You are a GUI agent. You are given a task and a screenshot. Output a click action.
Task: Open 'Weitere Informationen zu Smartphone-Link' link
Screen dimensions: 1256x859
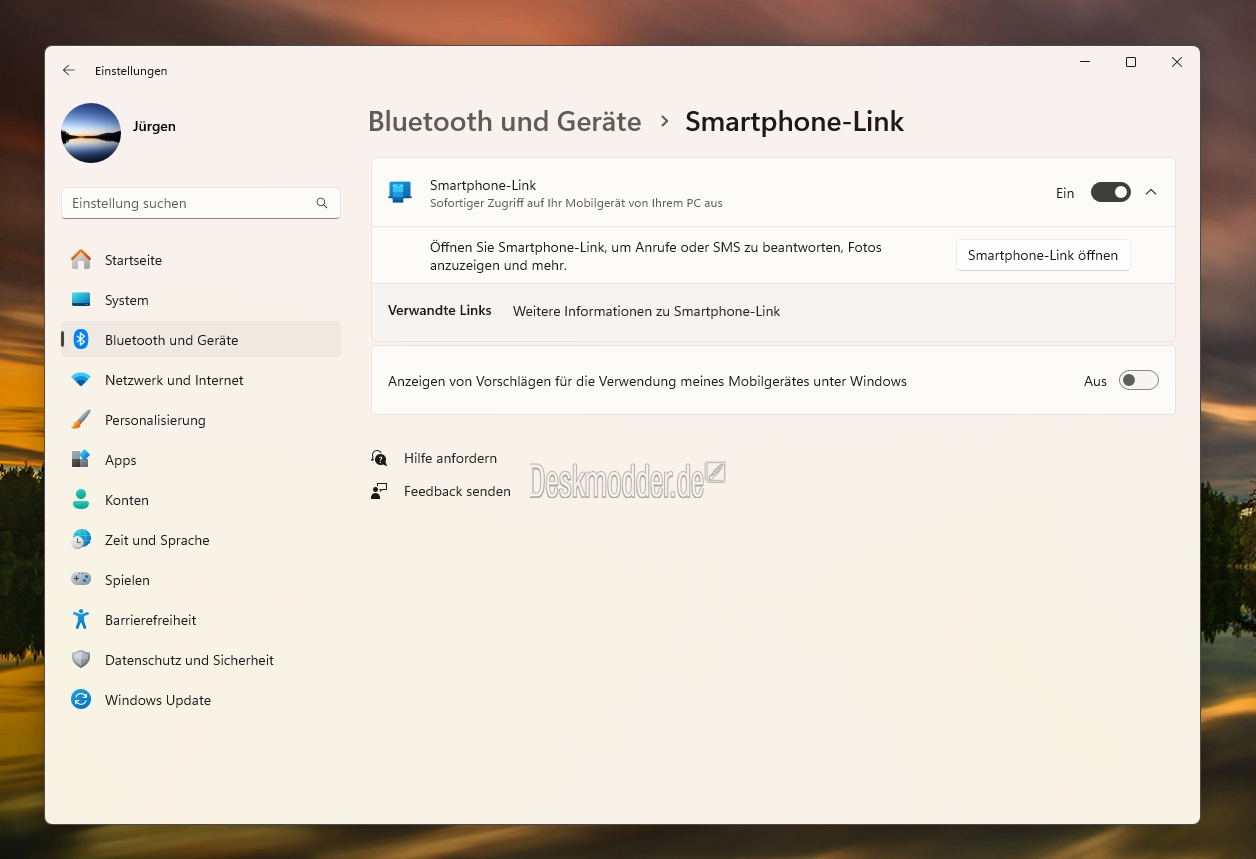point(646,311)
